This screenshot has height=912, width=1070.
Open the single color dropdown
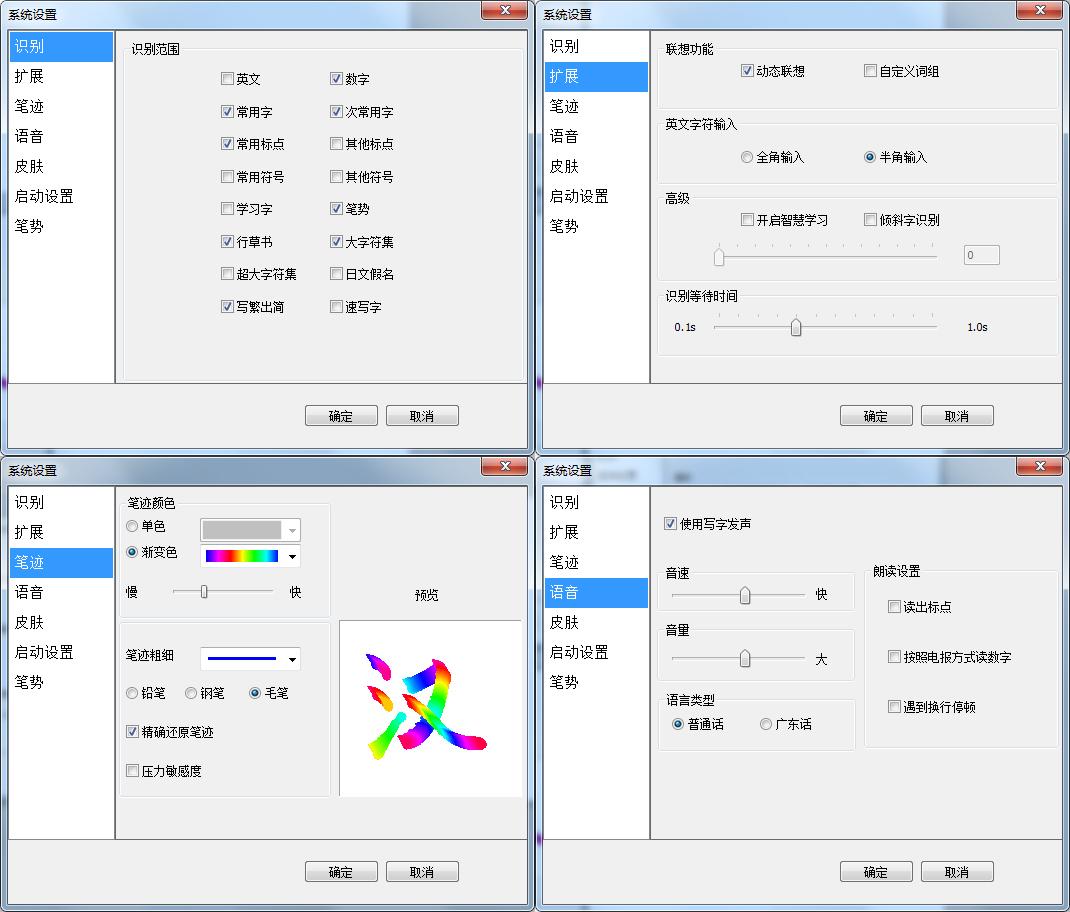pos(250,530)
